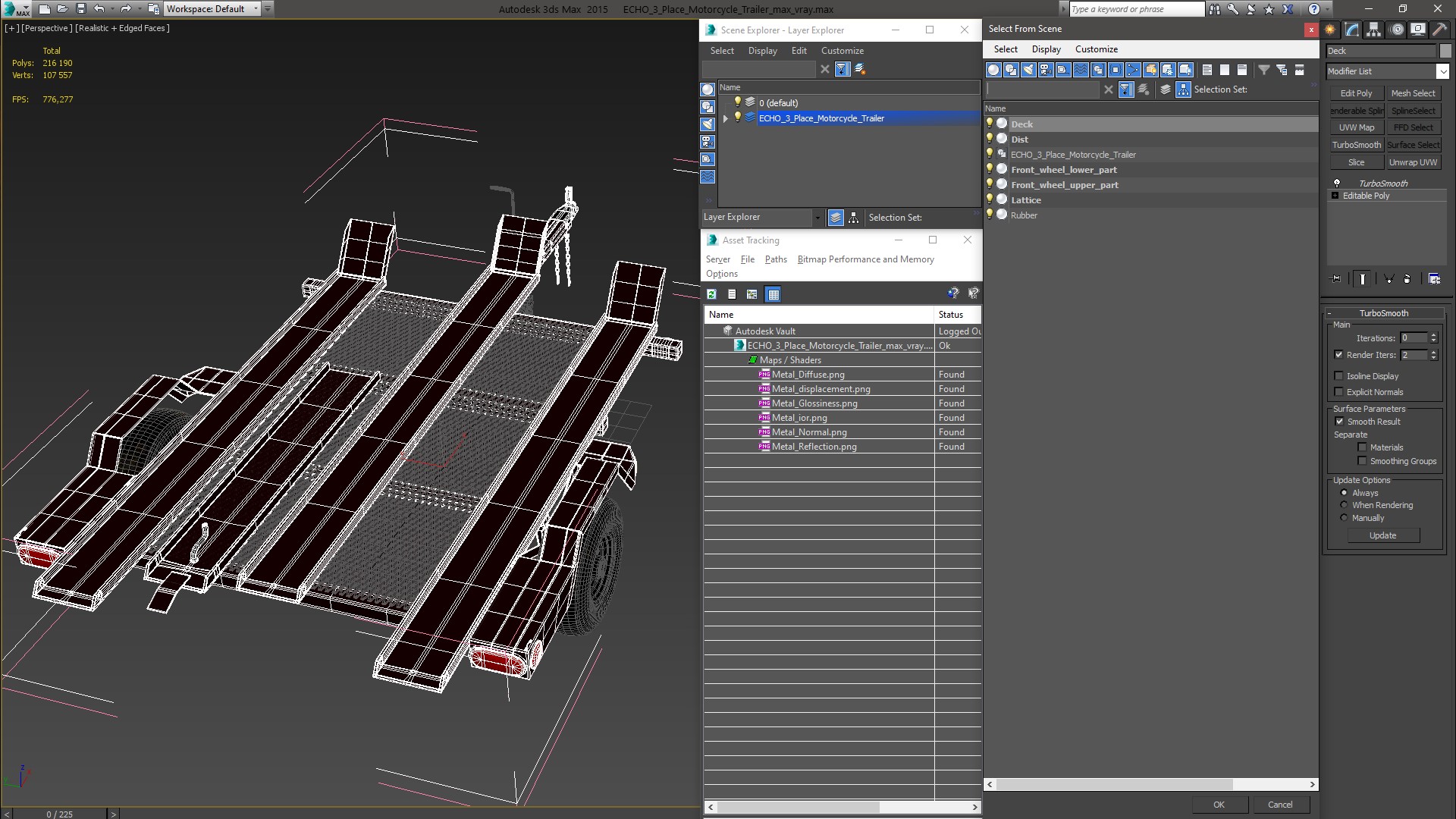Image resolution: width=1456 pixels, height=819 pixels.
Task: Select When Rendering update option
Action: 1344,505
